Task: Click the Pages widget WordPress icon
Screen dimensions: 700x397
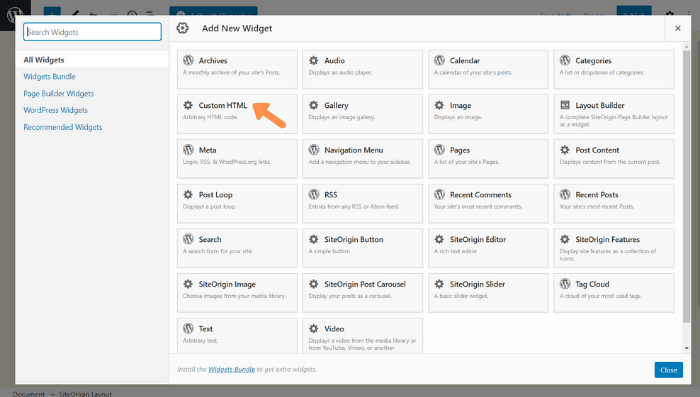Action: coord(439,150)
